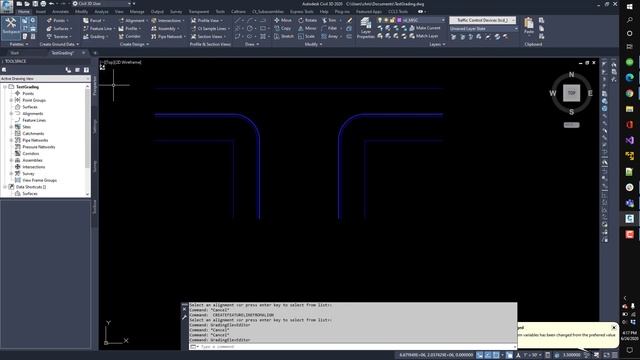Click the Grading tool in ribbon
The image size is (640, 360).
coord(95,37)
